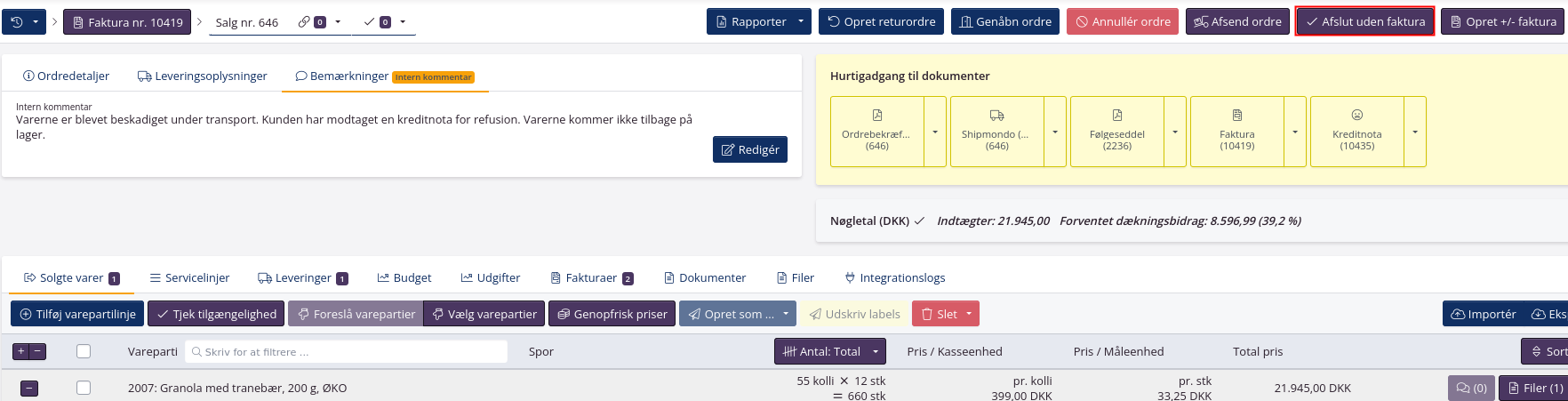Open the Opret som ... dropdown
The width and height of the screenshot is (1568, 401).
click(738, 314)
